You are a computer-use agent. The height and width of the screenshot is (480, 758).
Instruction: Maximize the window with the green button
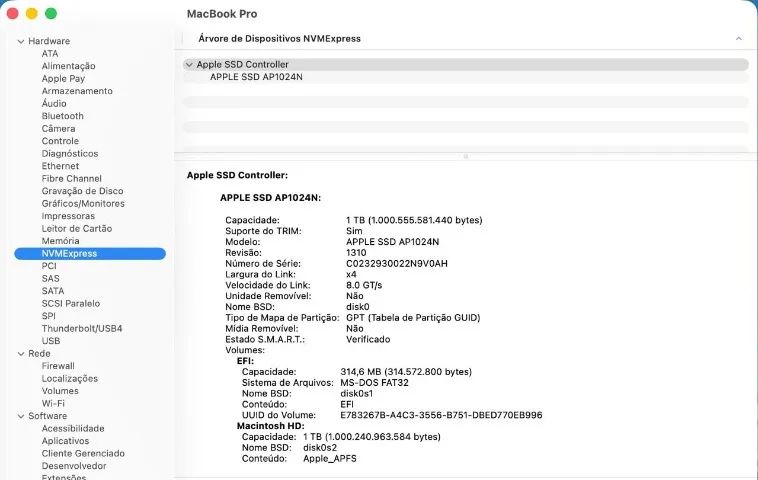[x=51, y=14]
